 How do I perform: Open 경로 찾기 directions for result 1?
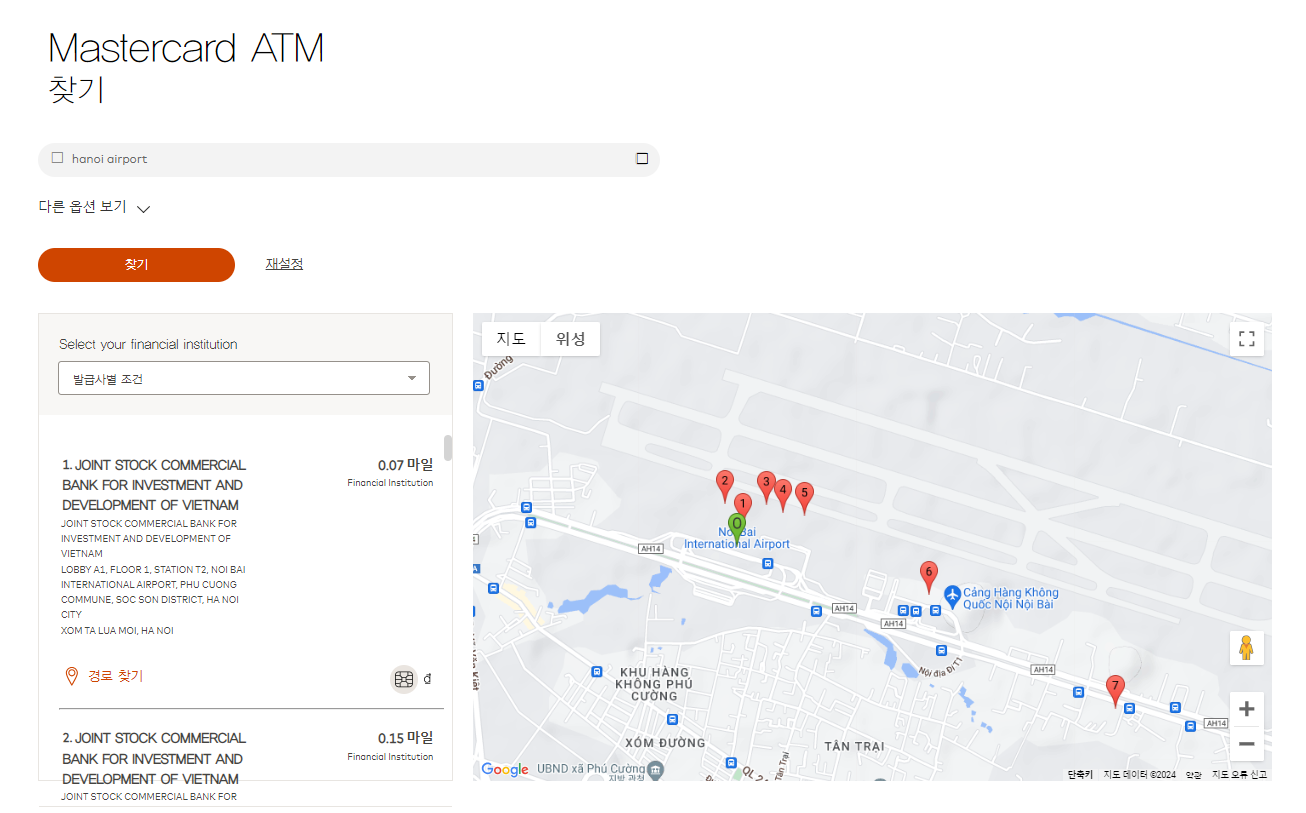click(103, 677)
